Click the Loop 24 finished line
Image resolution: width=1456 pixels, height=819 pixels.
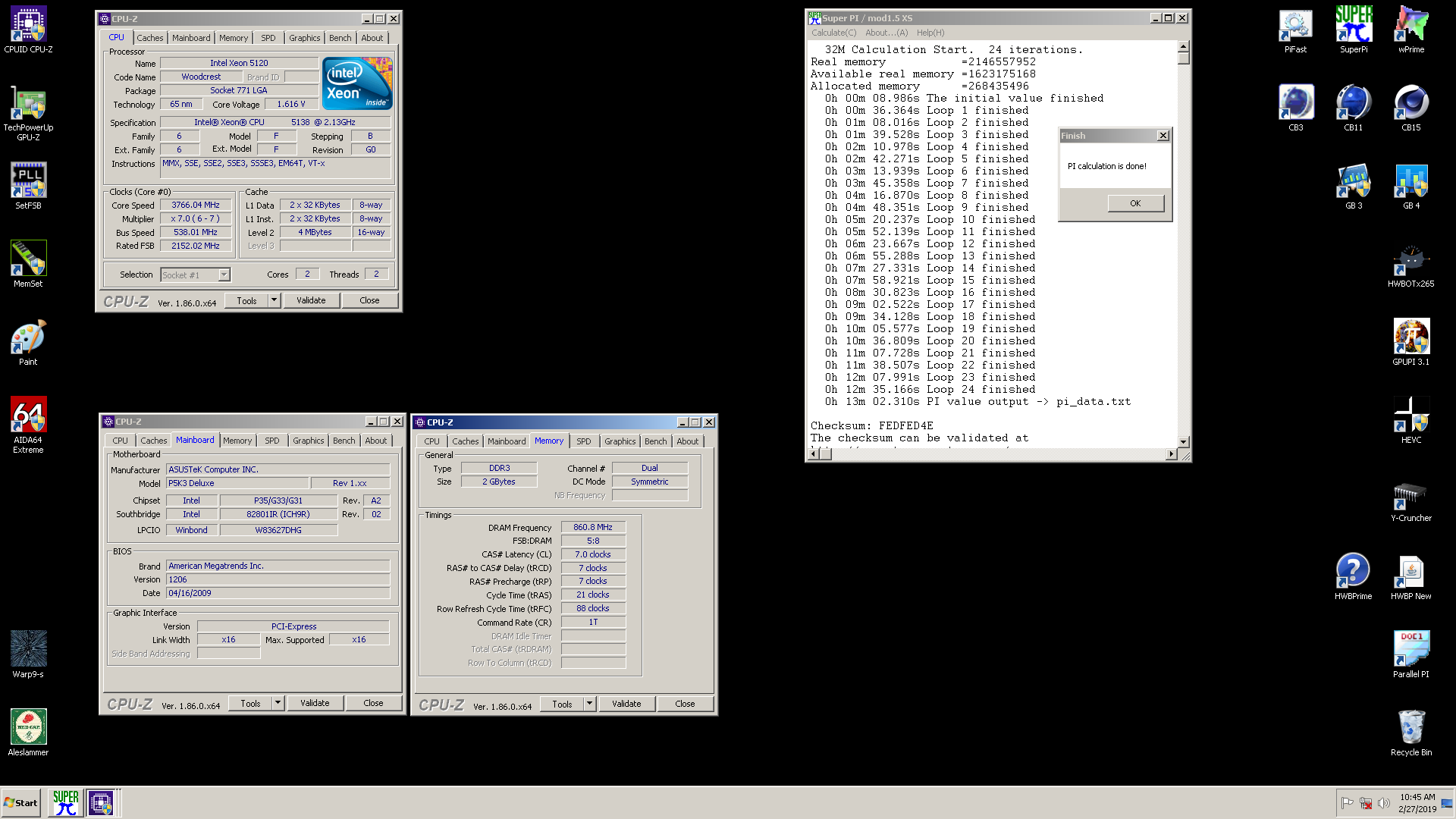[x=930, y=390]
